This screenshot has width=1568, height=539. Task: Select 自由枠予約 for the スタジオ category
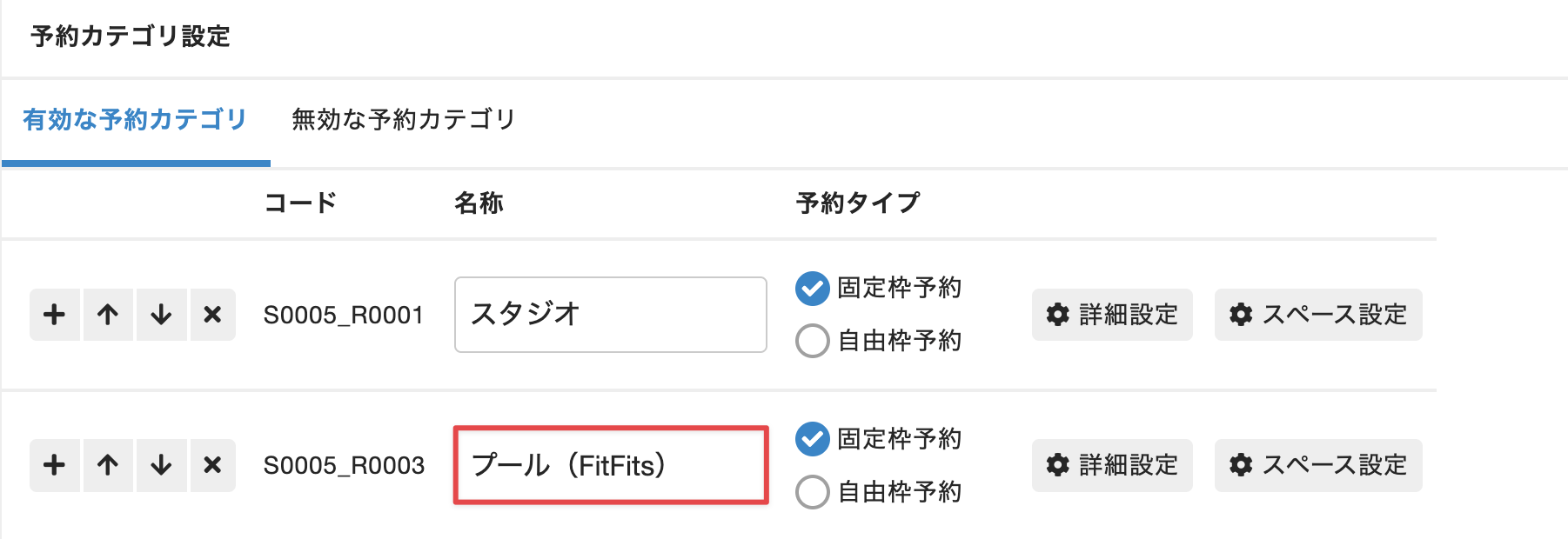[813, 342]
